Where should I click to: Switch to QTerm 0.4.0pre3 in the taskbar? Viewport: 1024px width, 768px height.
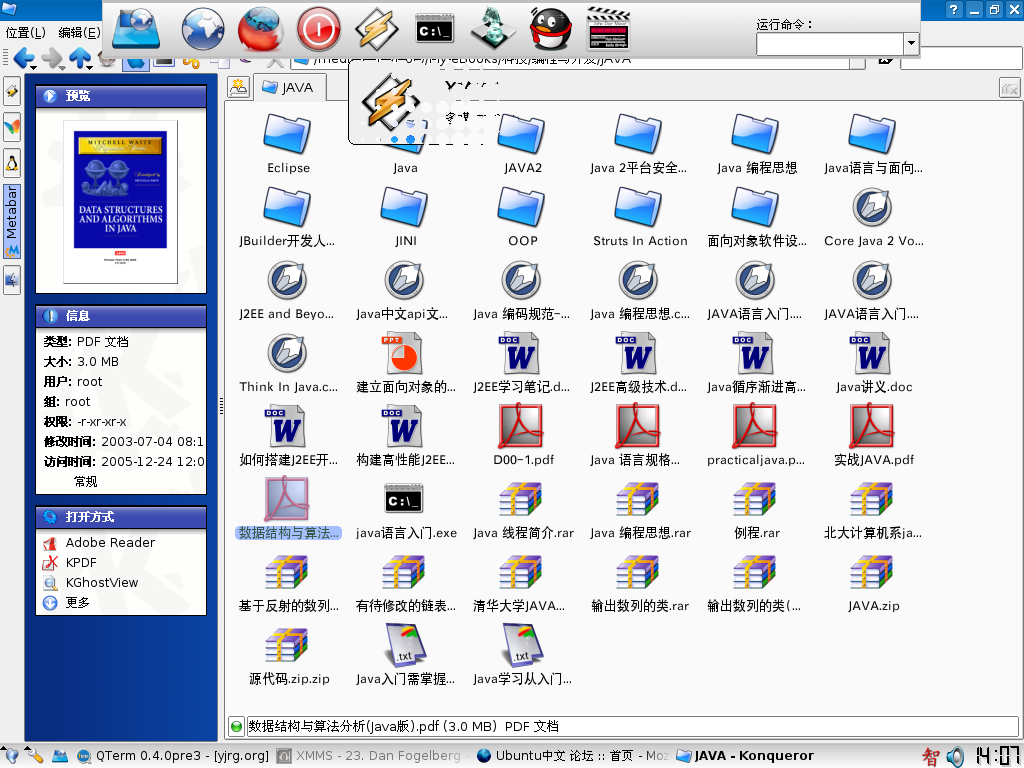tap(174, 756)
